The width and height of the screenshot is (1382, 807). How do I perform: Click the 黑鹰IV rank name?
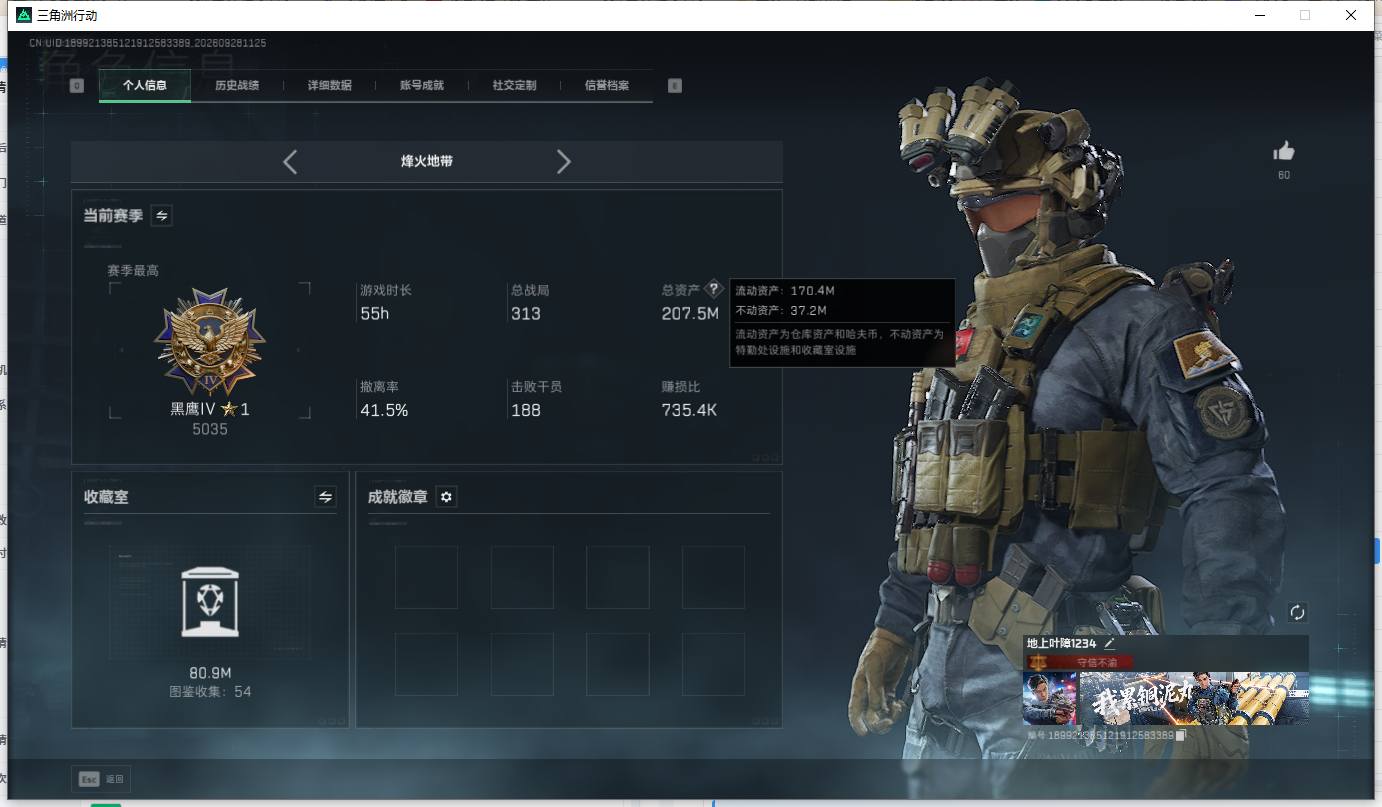193,409
